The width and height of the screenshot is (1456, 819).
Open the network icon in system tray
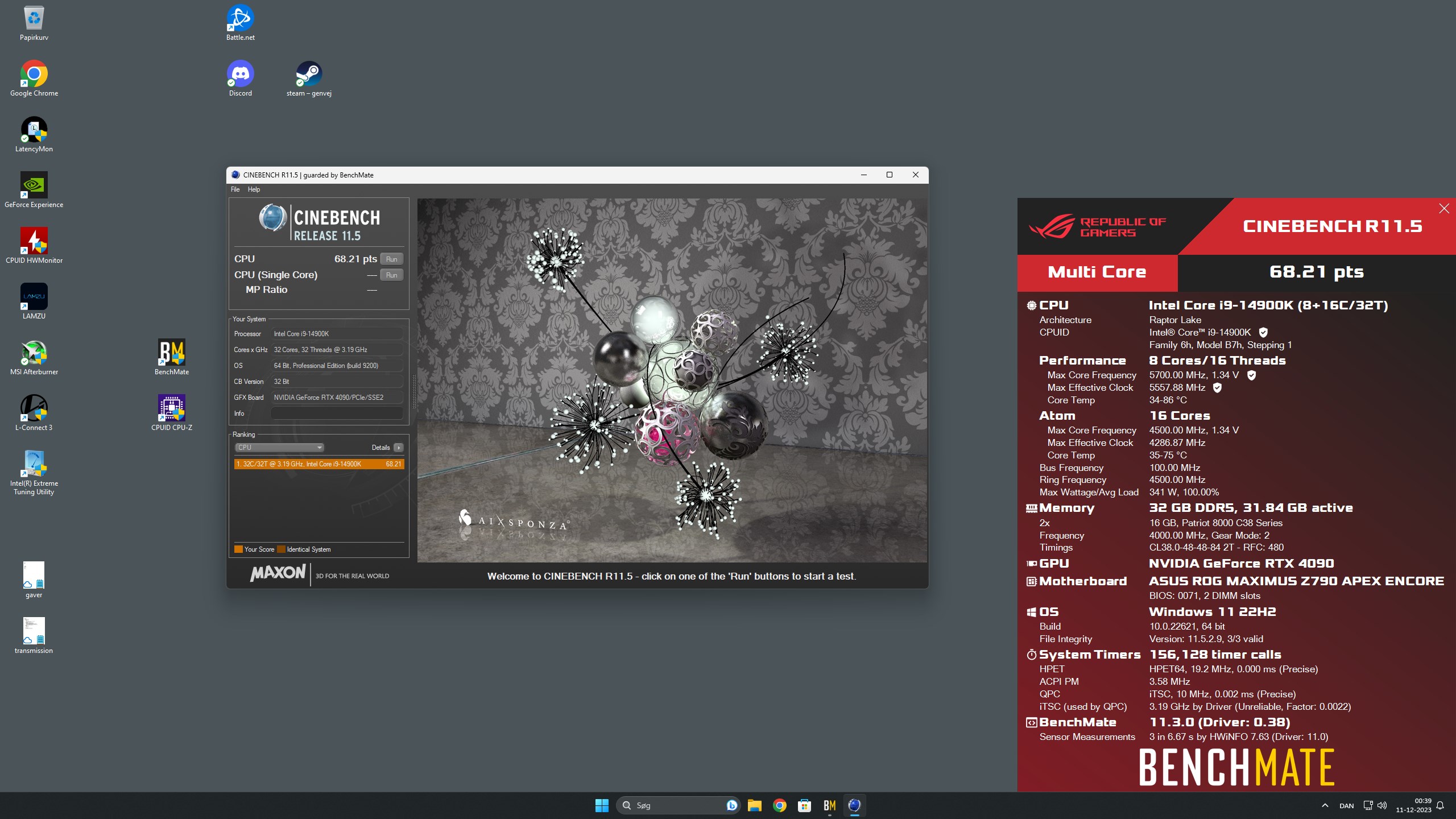[1368, 805]
